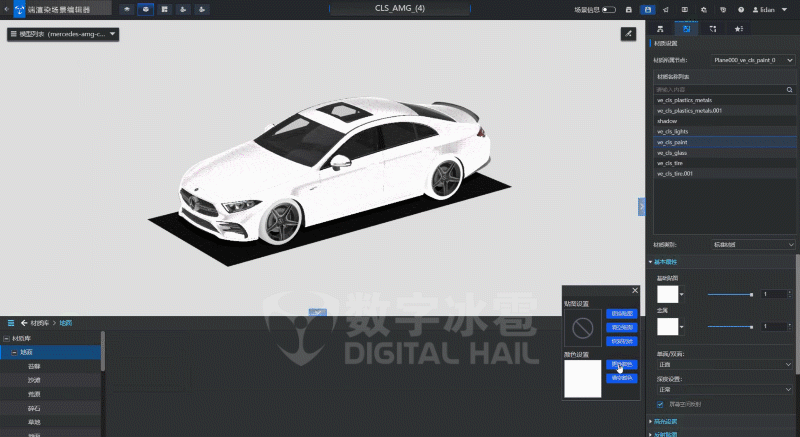Image resolution: width=800 pixels, height=437 pixels.
Task: Click the base map white color swatch
Action: [667, 294]
